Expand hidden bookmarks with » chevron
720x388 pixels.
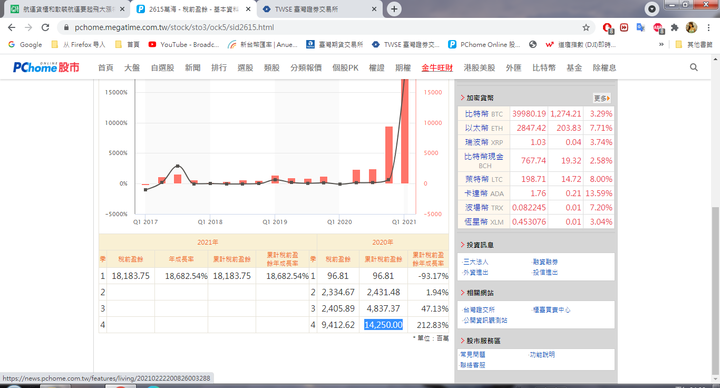pyautogui.click(x=661, y=45)
